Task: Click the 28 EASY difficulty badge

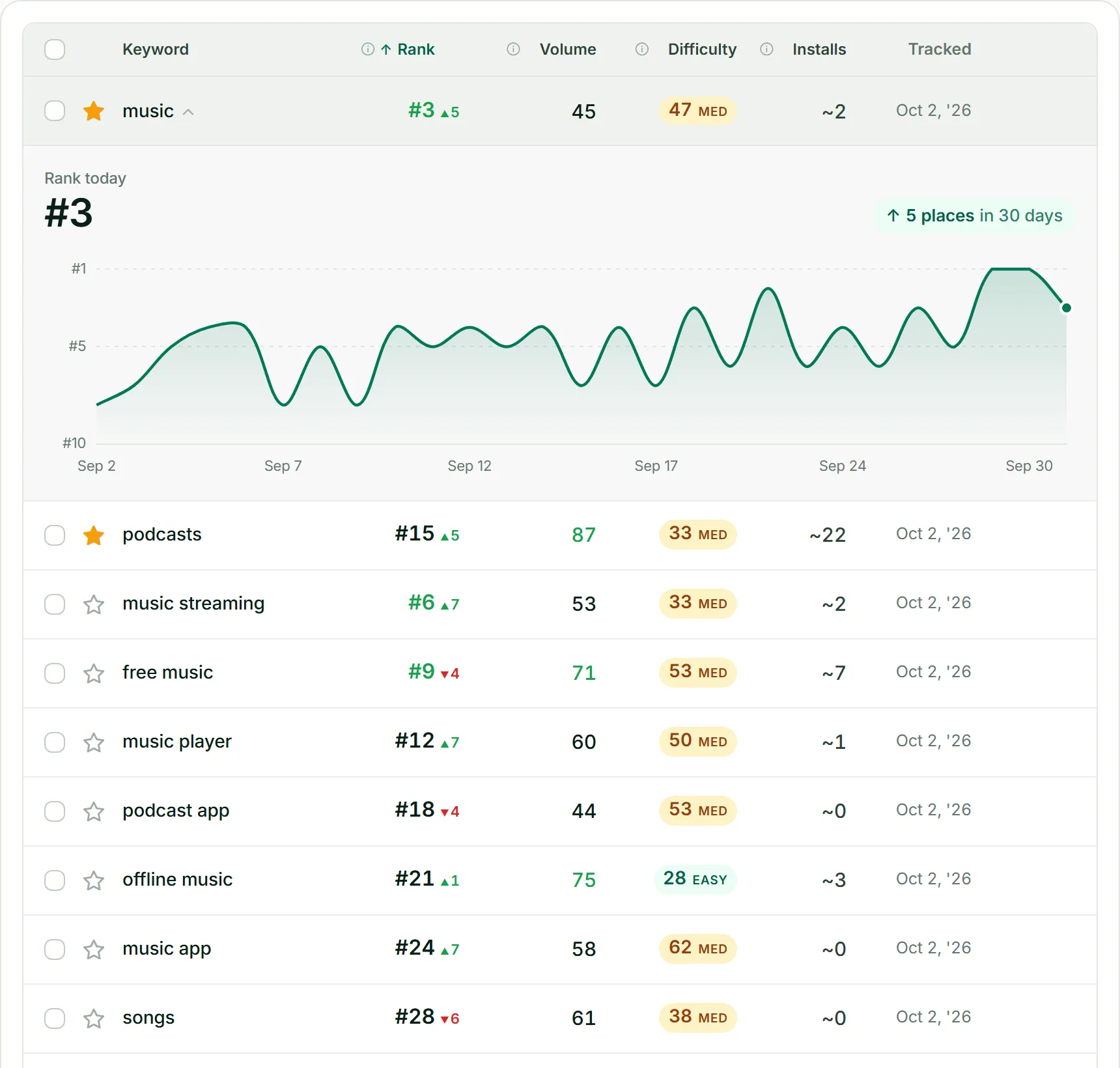Action: click(x=695, y=879)
